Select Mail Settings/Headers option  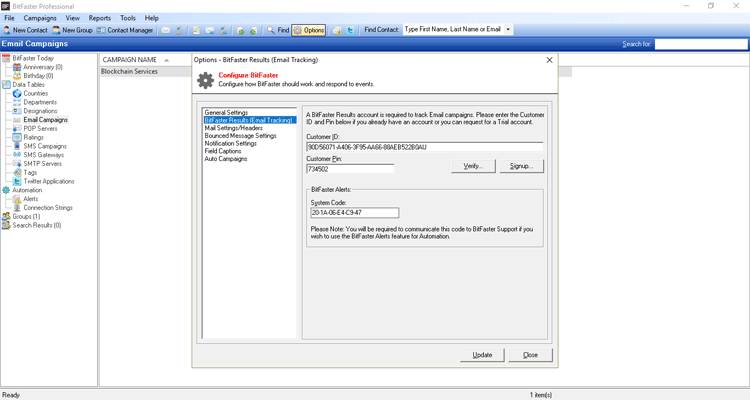point(233,128)
